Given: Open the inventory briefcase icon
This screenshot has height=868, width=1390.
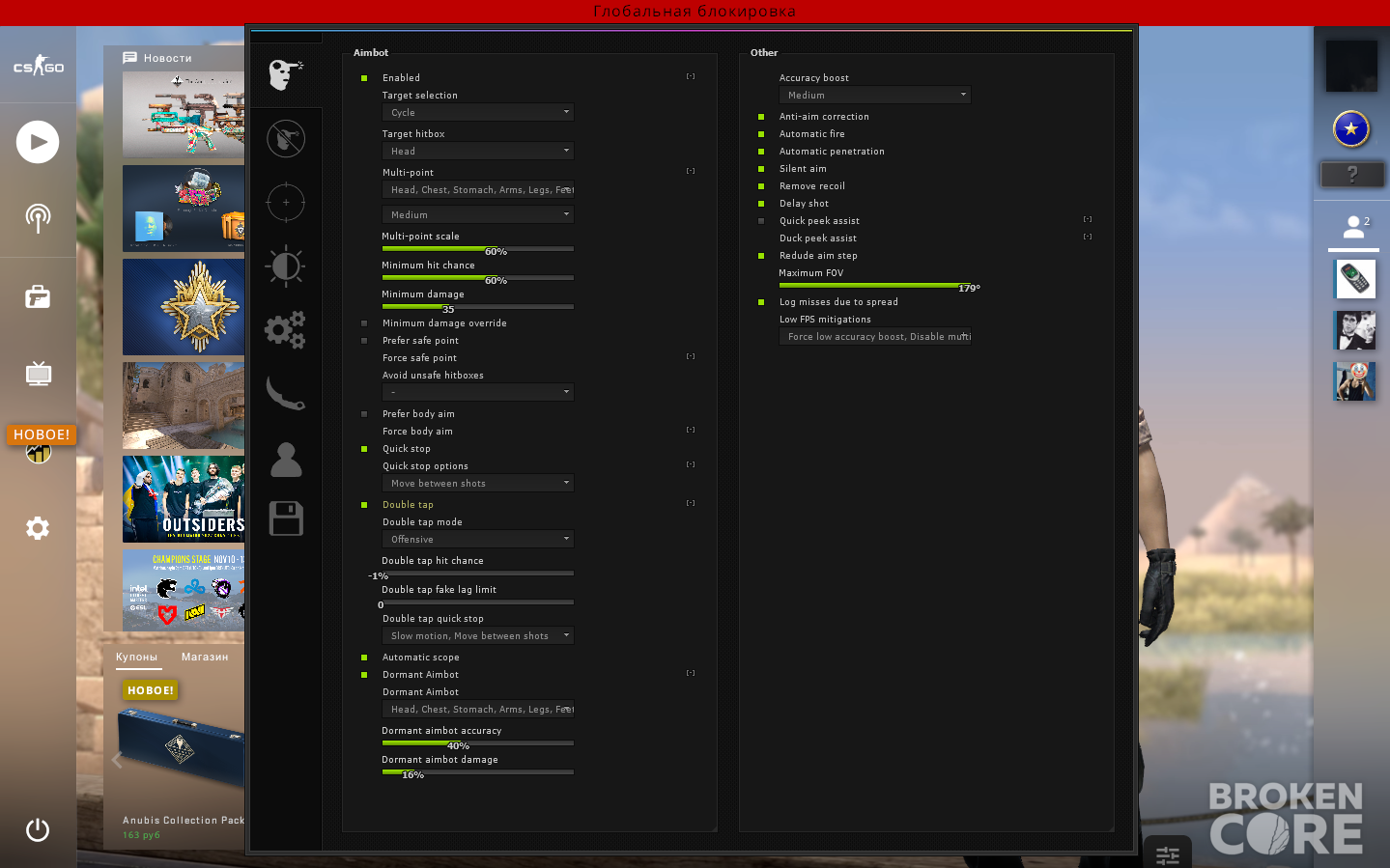Looking at the screenshot, I should point(38,296).
